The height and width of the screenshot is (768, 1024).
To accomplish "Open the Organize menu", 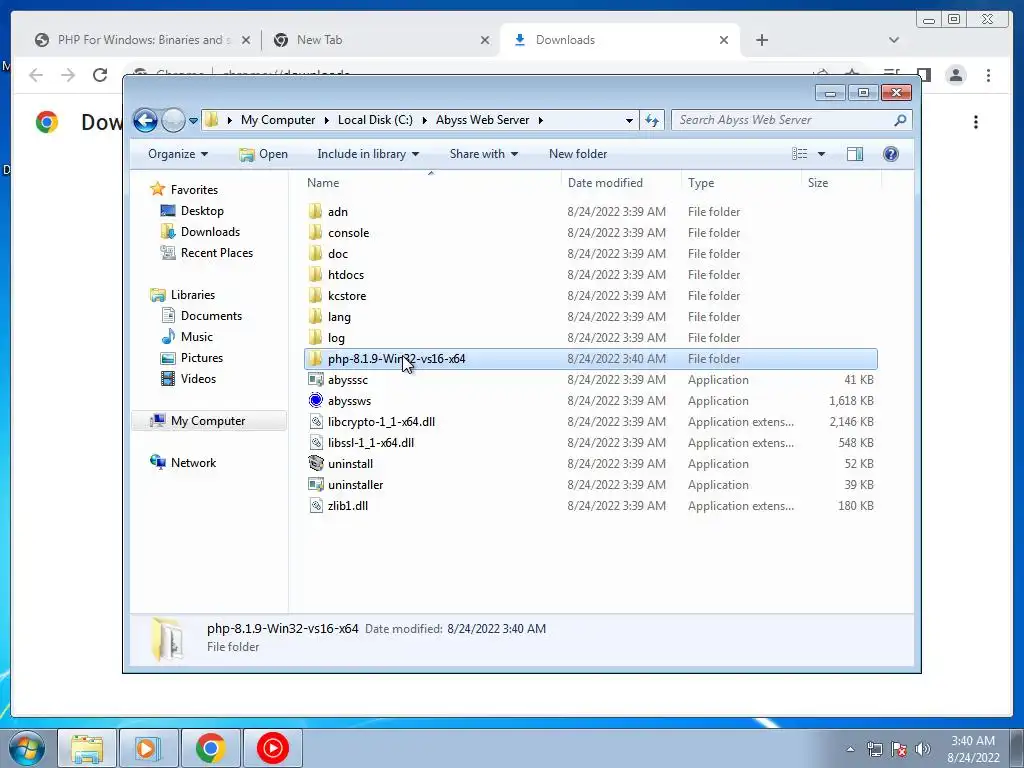I will coord(178,154).
